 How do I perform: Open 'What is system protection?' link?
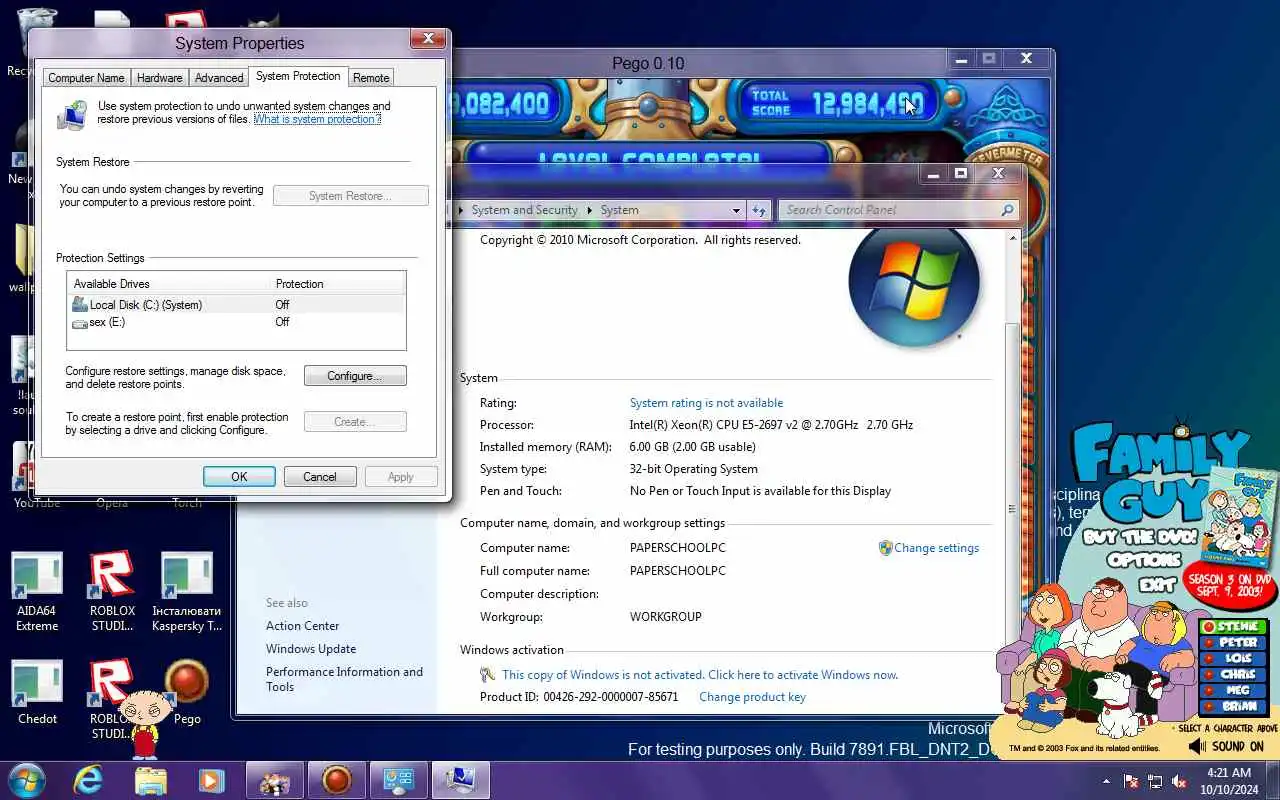pyautogui.click(x=317, y=119)
